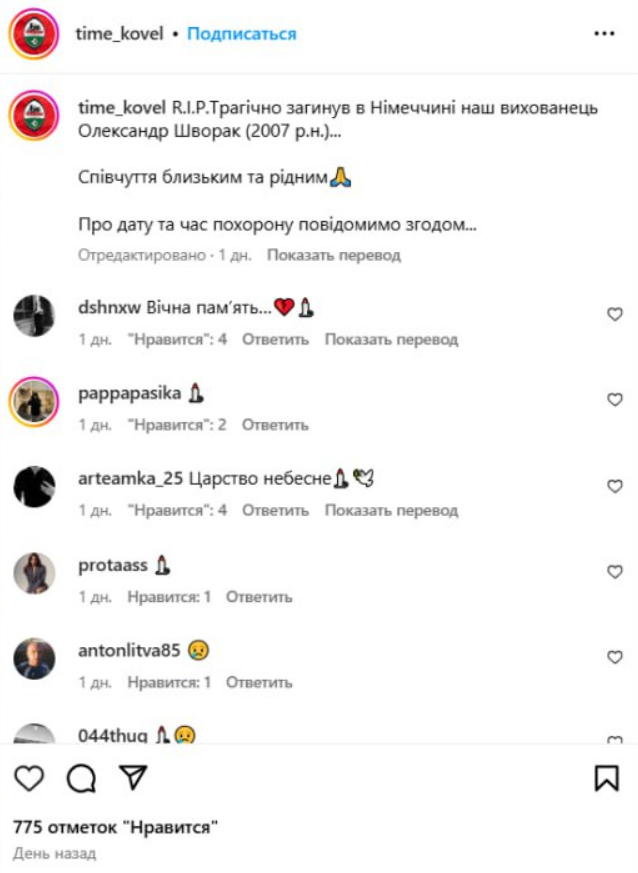Image resolution: width=638 pixels, height=873 pixels.
Task: Reply to protaass's comment
Action: pos(259,597)
